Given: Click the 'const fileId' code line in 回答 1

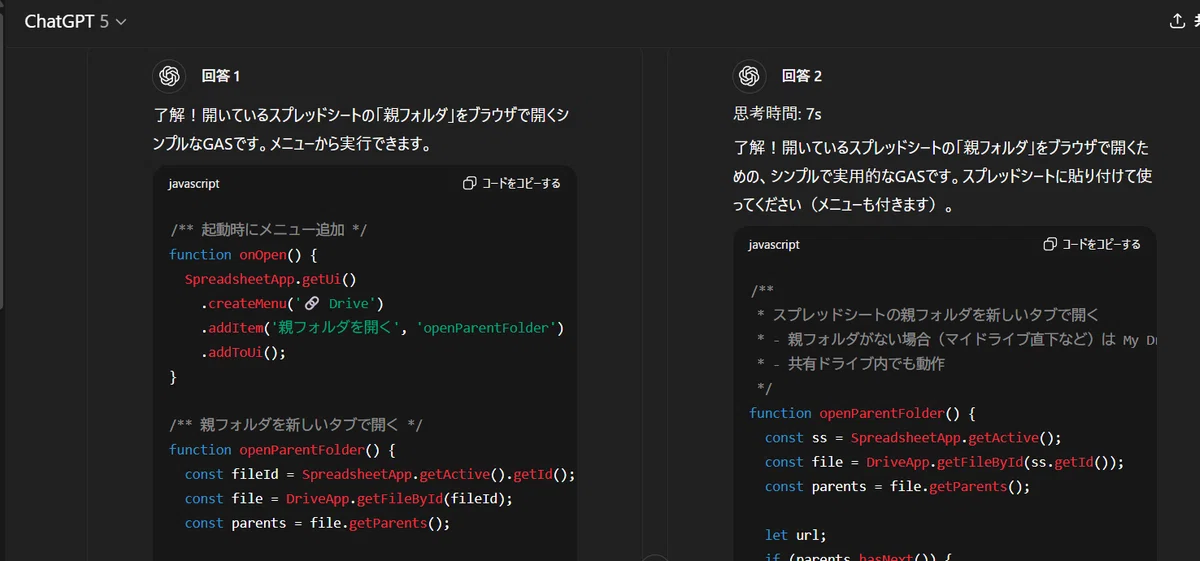Looking at the screenshot, I should click(x=380, y=474).
